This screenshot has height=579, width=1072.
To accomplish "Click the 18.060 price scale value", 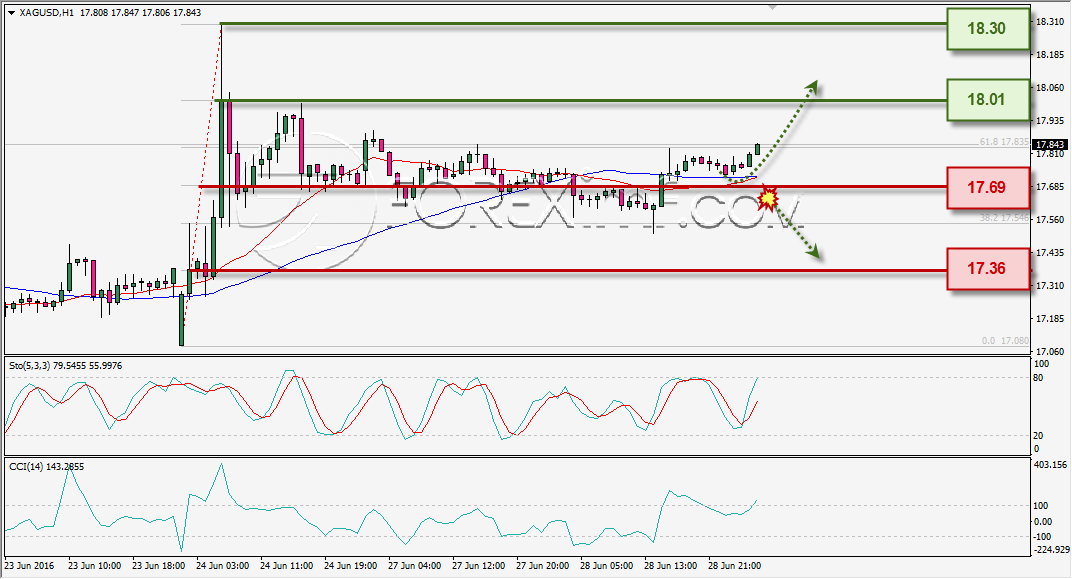I will (x=1049, y=87).
